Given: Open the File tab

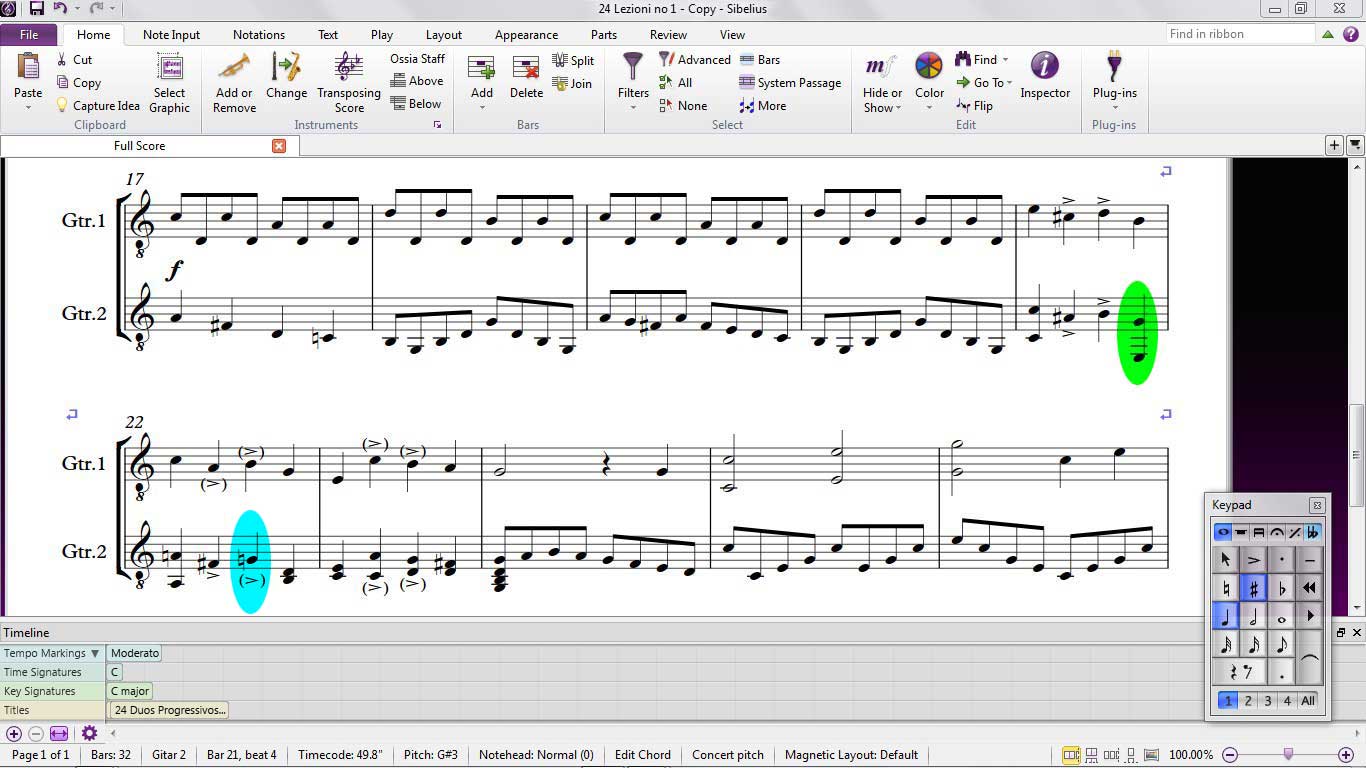Looking at the screenshot, I should tap(29, 34).
